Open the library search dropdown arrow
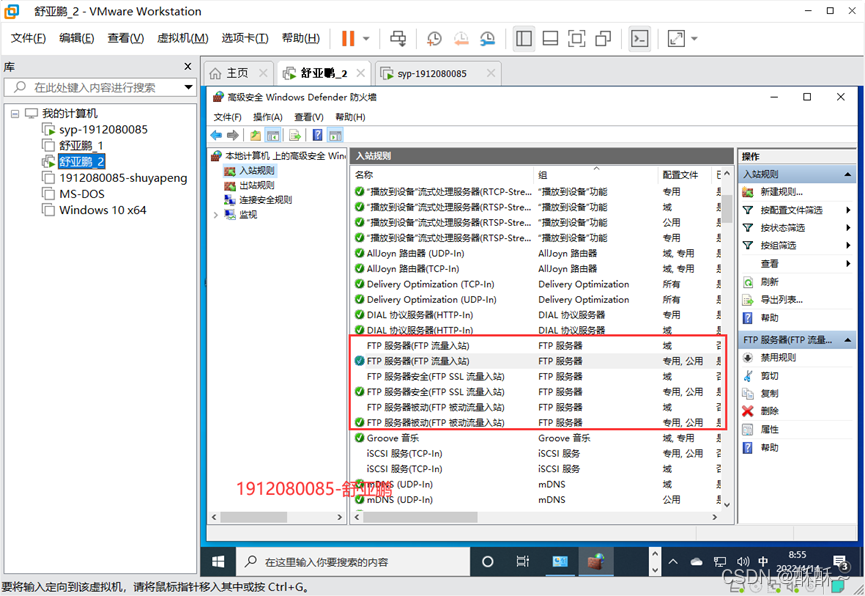This screenshot has width=865, height=596. point(189,87)
